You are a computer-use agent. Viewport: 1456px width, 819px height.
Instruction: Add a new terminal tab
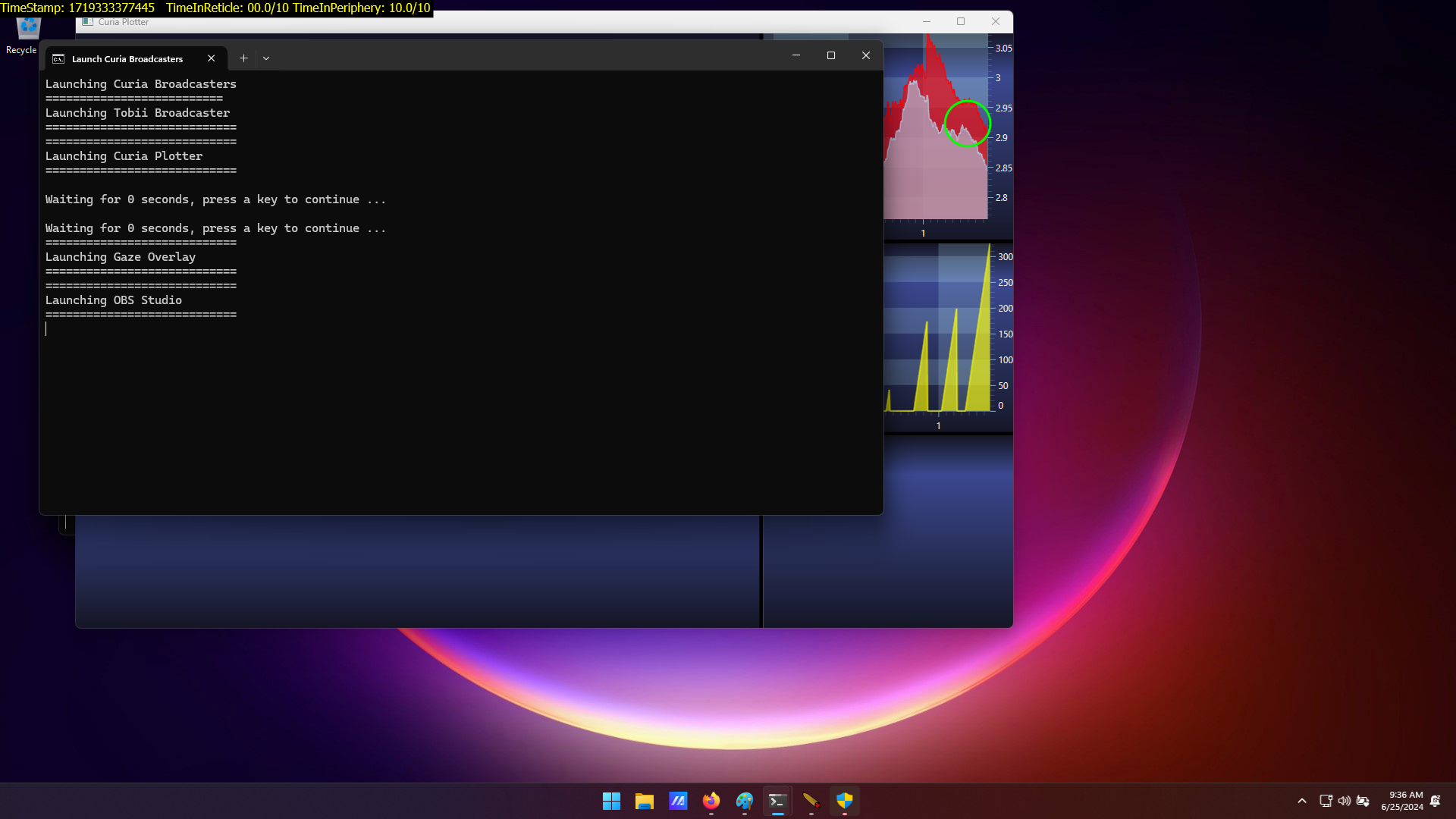(x=243, y=58)
